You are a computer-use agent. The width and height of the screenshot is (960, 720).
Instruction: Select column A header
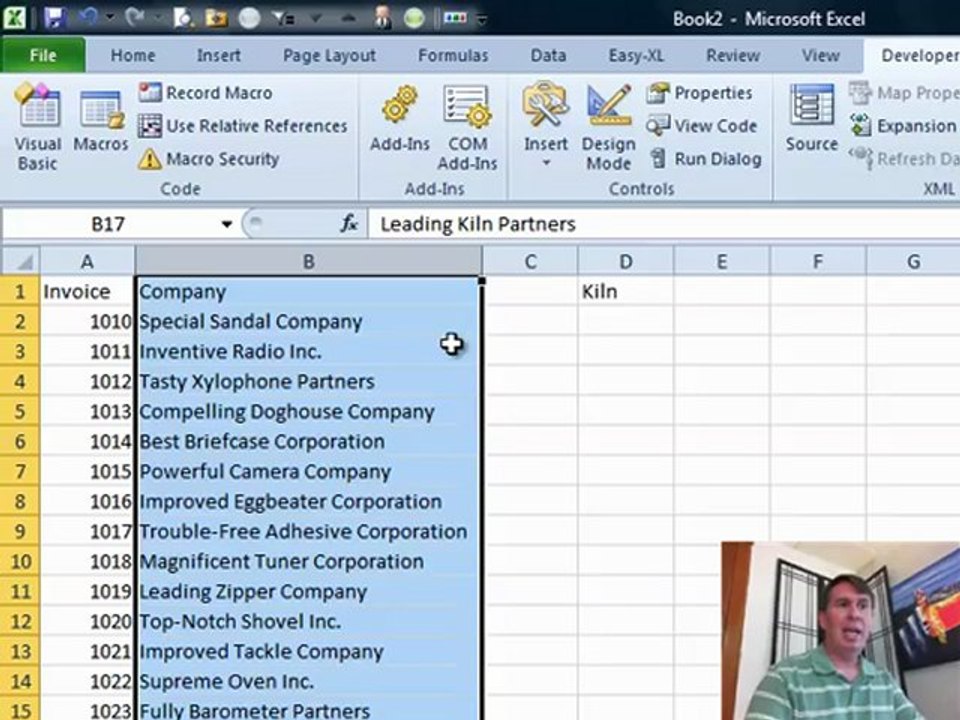pos(87,261)
